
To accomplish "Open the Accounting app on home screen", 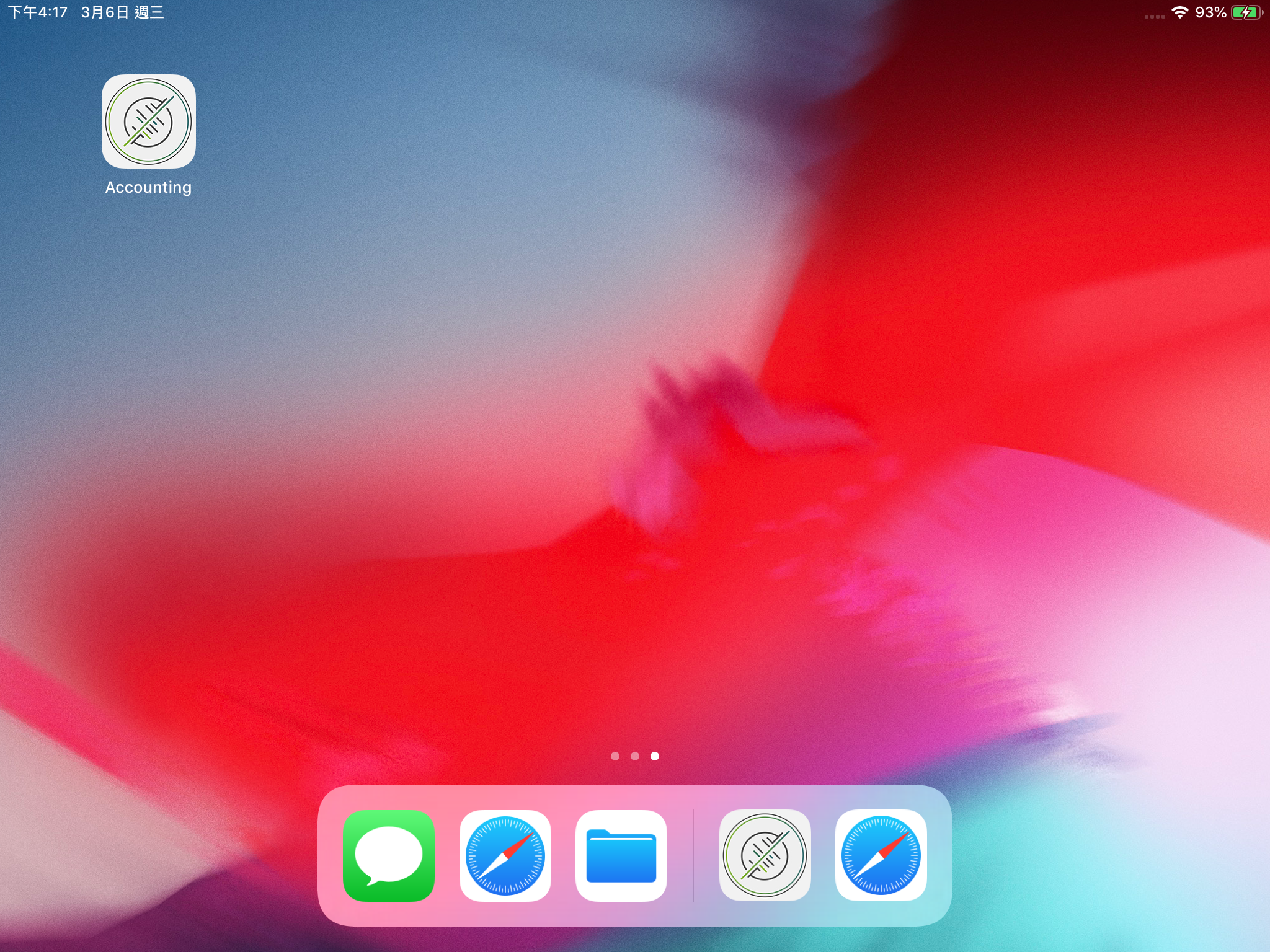I will (149, 121).
